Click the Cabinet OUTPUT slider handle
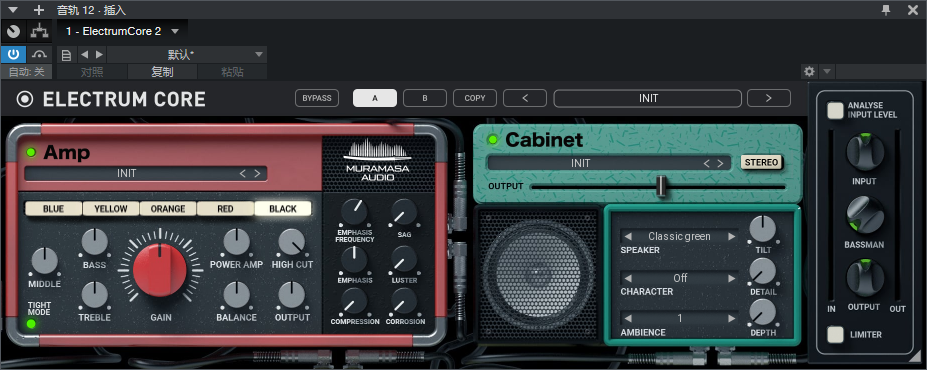The width and height of the screenshot is (927, 370). (x=662, y=186)
